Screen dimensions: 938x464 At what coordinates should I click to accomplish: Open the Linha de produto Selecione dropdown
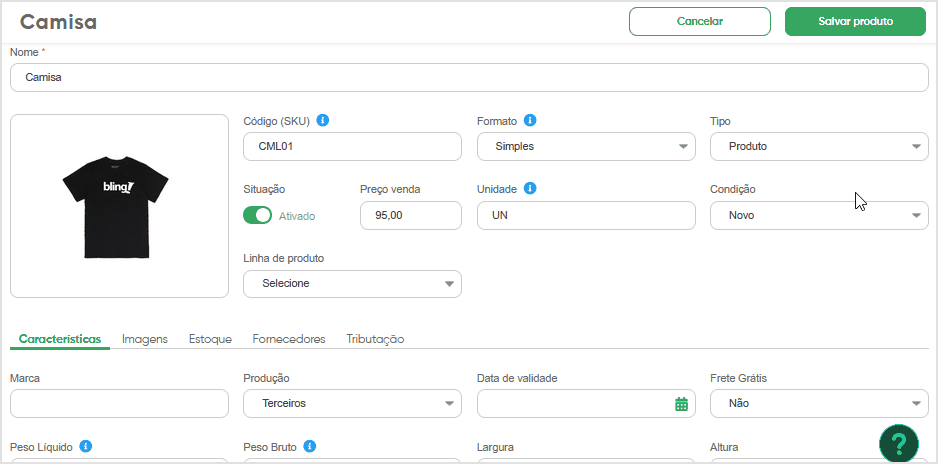(x=352, y=283)
